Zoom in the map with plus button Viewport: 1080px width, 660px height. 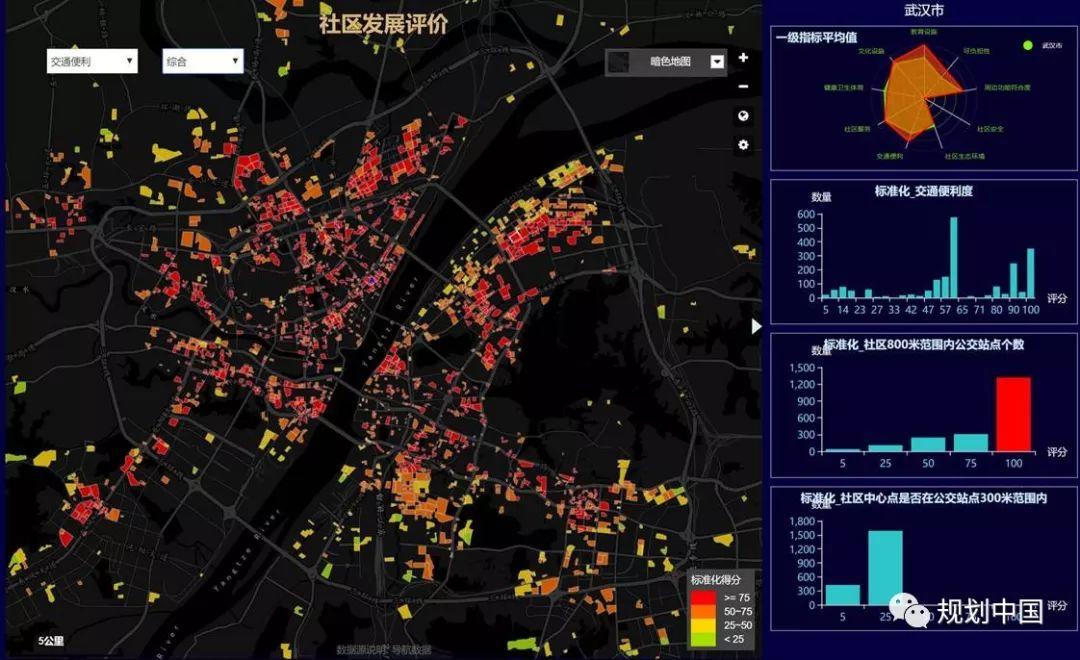(743, 58)
